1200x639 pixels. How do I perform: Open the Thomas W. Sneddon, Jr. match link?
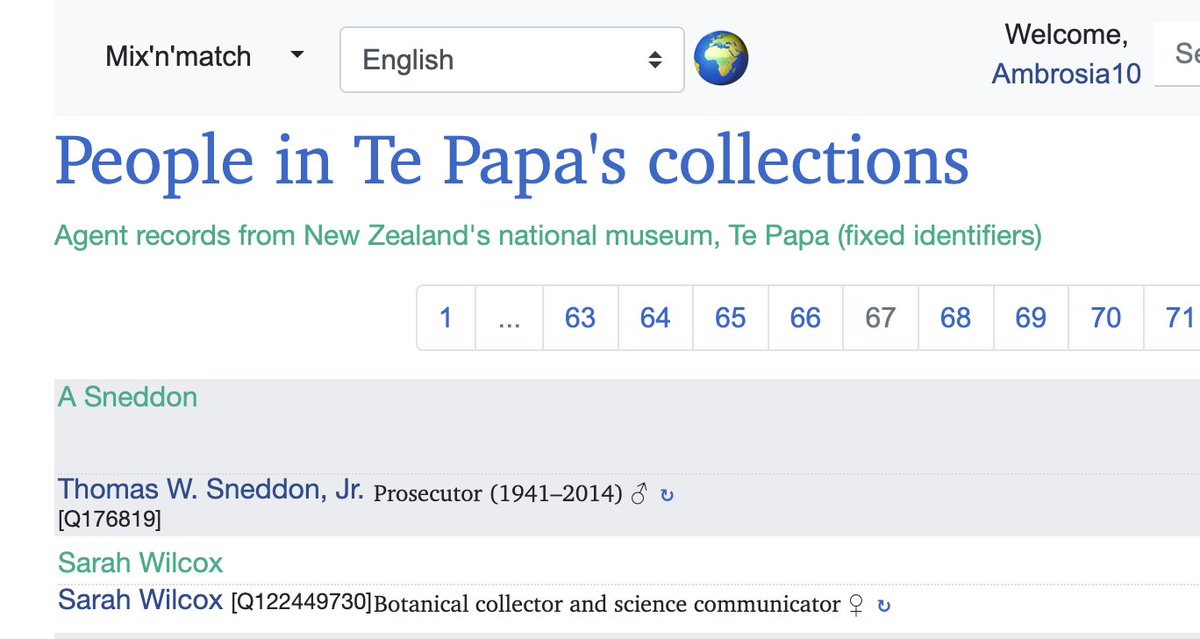(x=211, y=490)
